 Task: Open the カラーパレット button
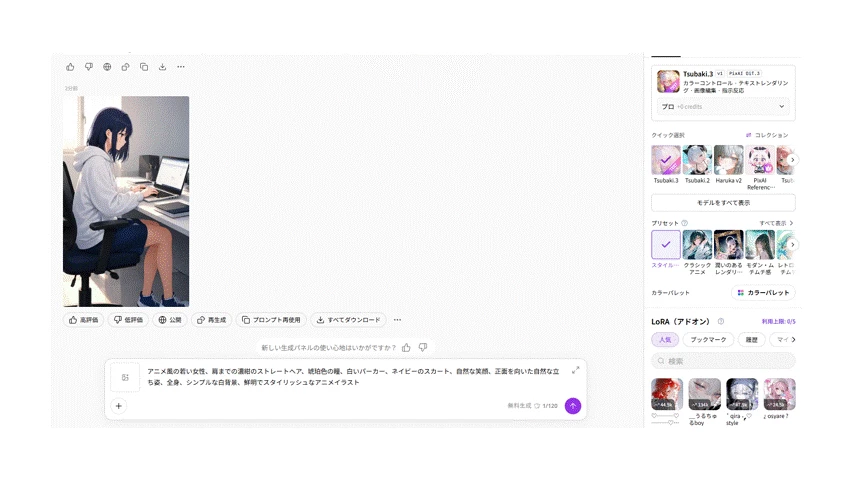(763, 293)
